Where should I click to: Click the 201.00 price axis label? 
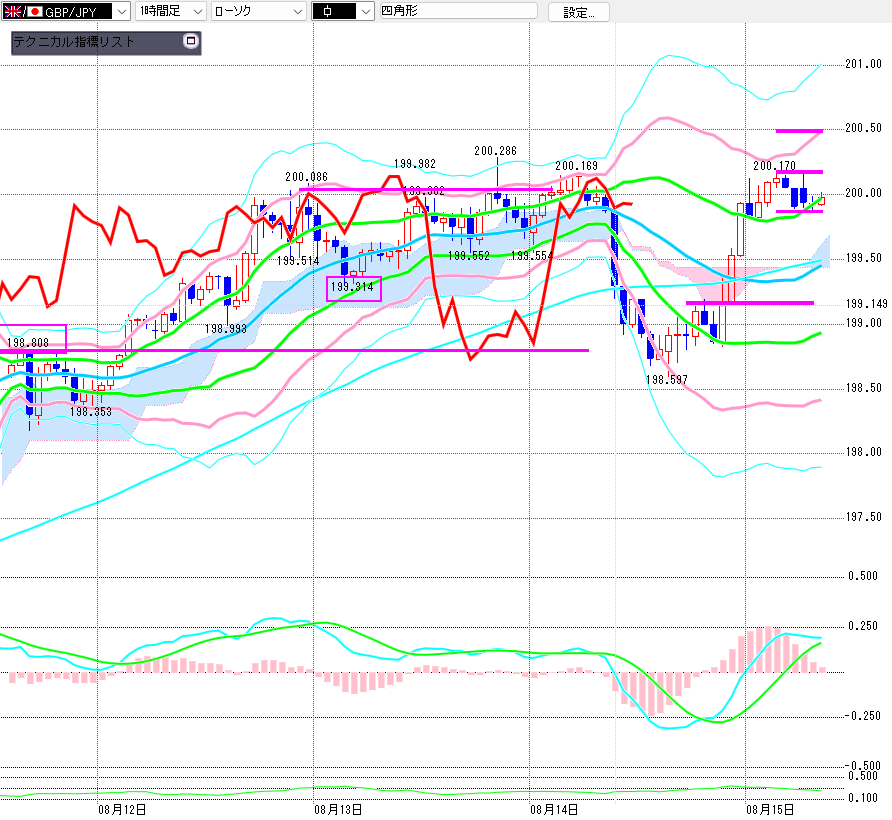863,64
